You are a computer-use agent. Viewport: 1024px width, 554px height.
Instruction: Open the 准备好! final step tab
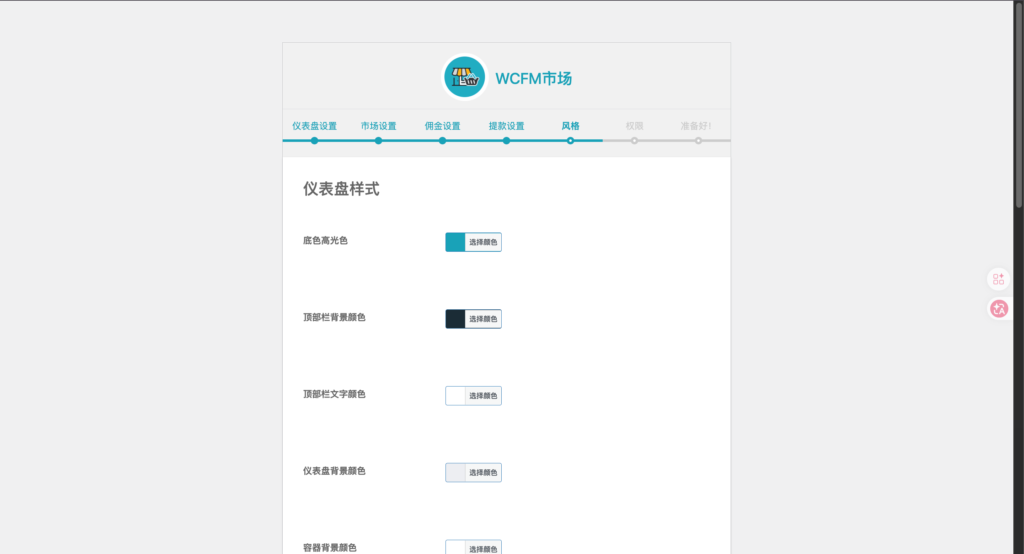point(696,126)
